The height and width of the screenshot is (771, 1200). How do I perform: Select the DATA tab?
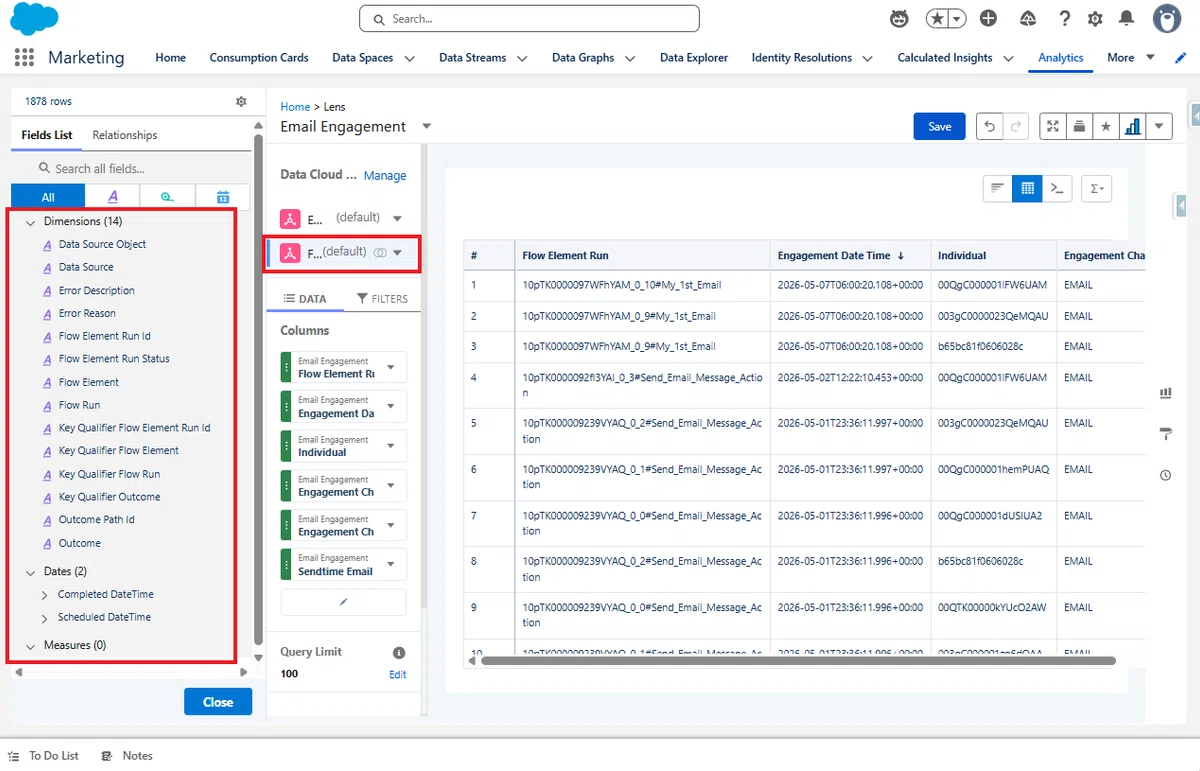pos(305,299)
